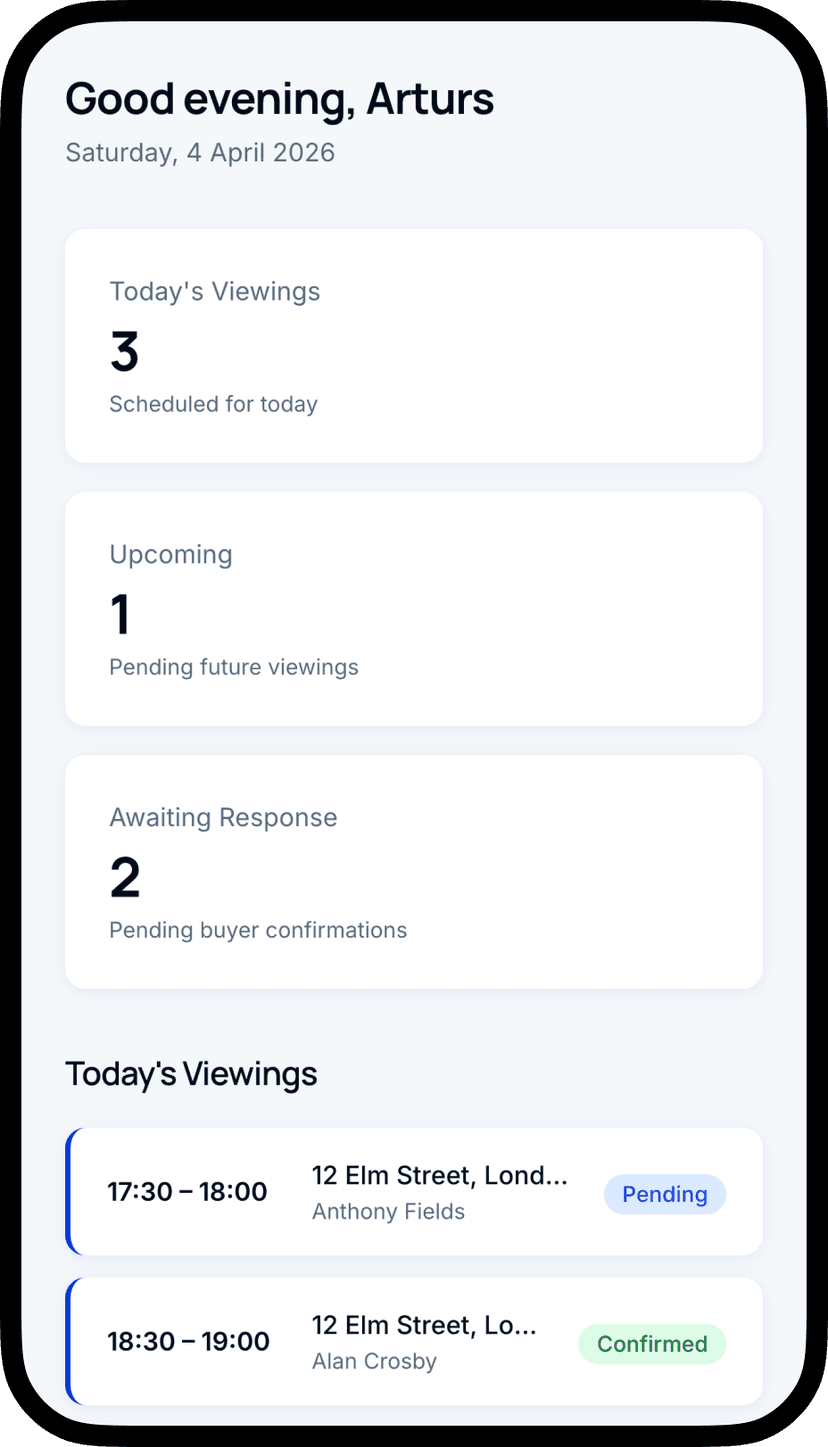Tap the Pending status badge
This screenshot has height=1447, width=828.
[x=664, y=1194]
